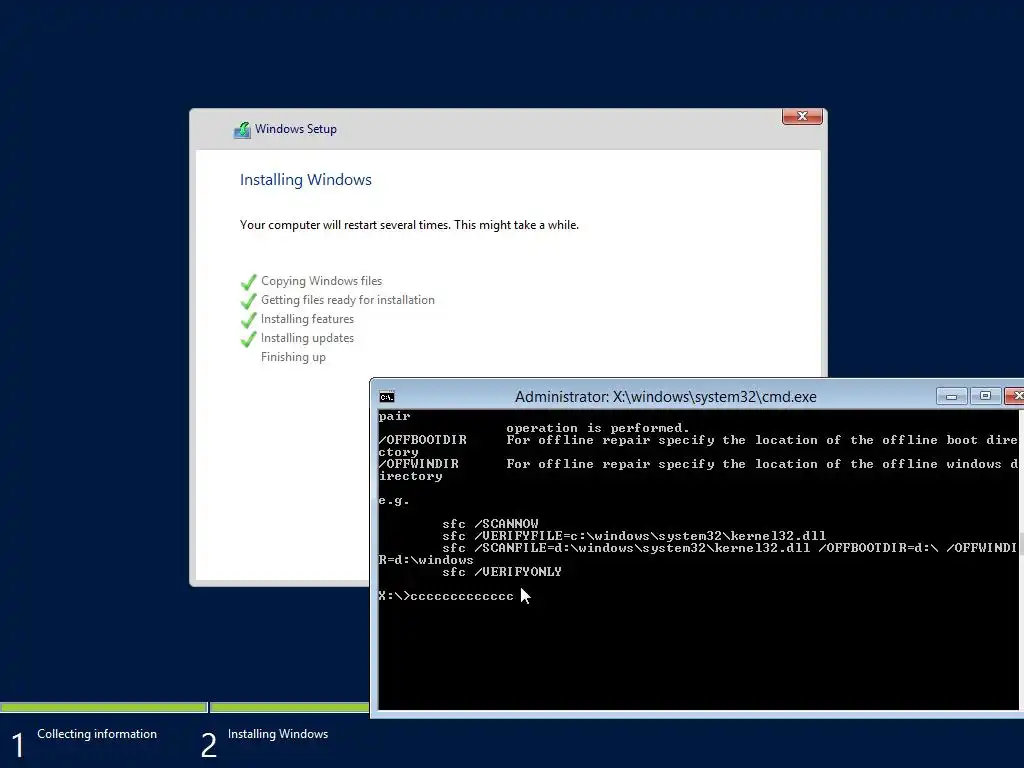Click the 'Installing Windows' stage label at bottom
Screen dimensions: 1024x768
278,734
